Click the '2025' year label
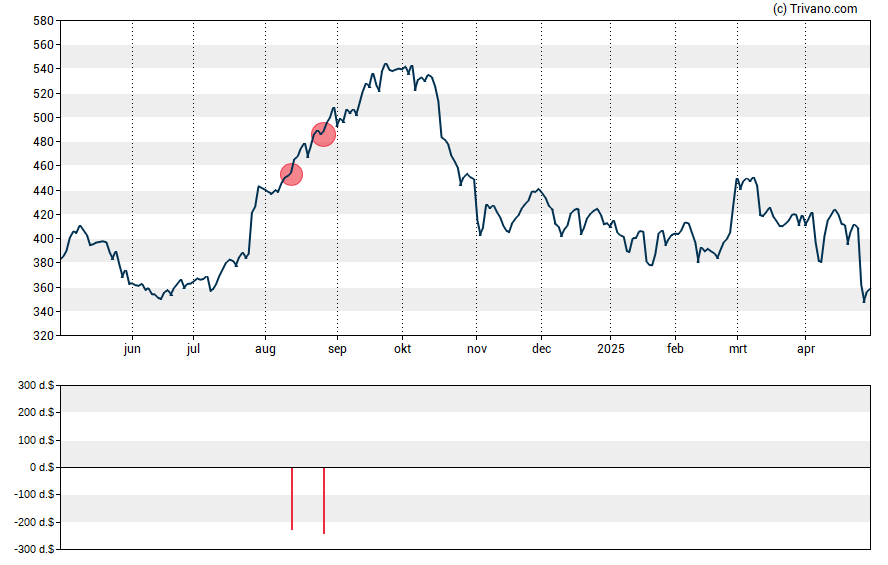 (610, 349)
